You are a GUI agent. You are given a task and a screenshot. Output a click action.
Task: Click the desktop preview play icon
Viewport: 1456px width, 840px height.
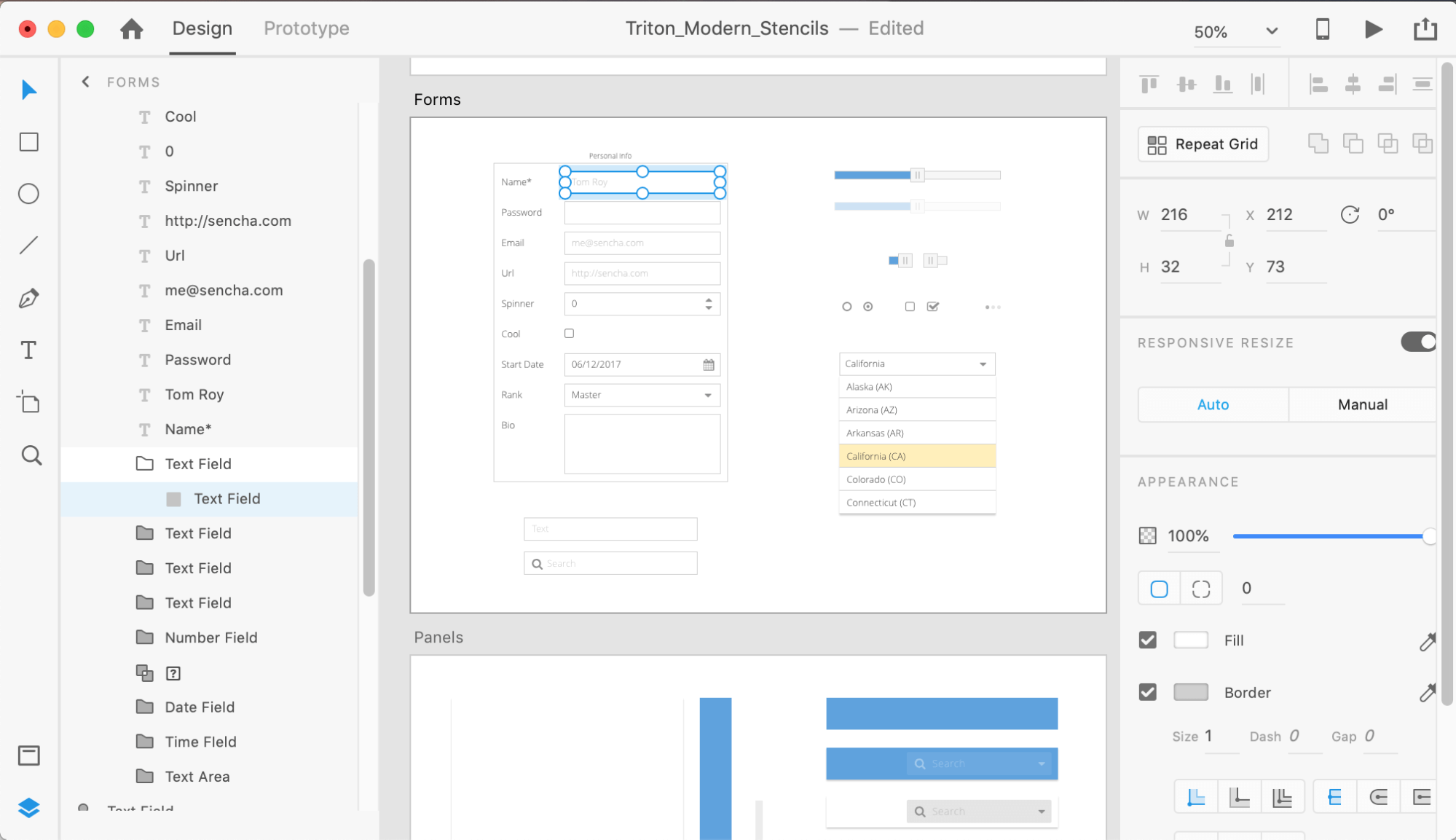click(x=1373, y=29)
